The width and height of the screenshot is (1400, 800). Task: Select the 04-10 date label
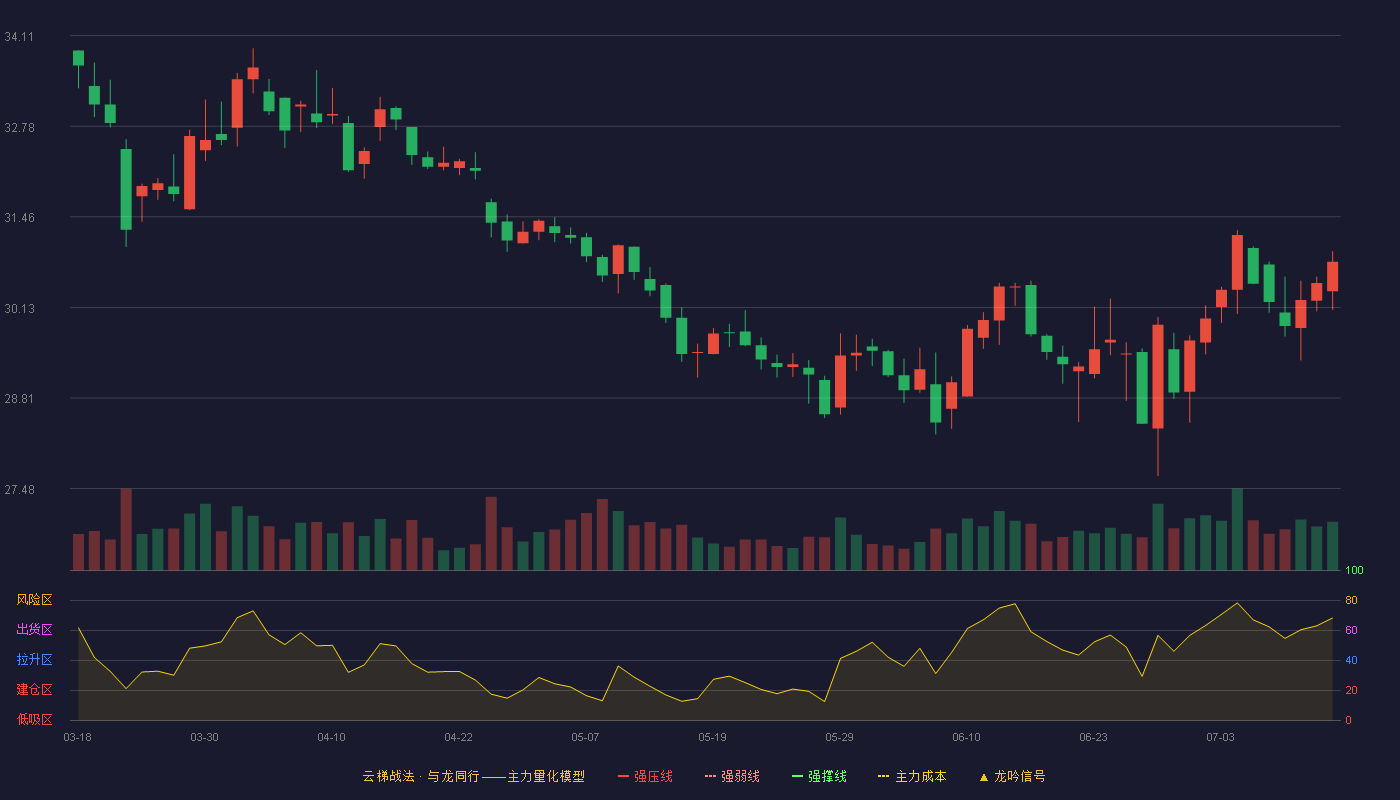[x=331, y=737]
